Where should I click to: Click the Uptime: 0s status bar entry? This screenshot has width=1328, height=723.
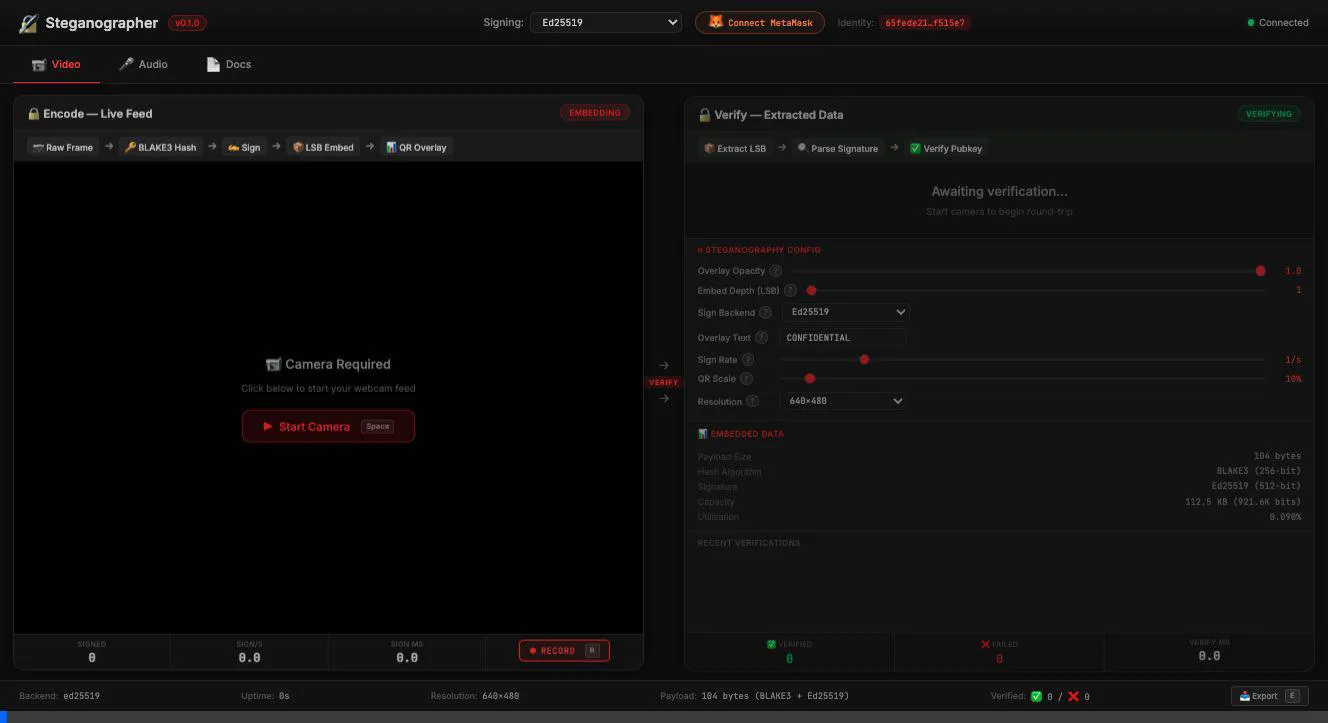(265, 696)
